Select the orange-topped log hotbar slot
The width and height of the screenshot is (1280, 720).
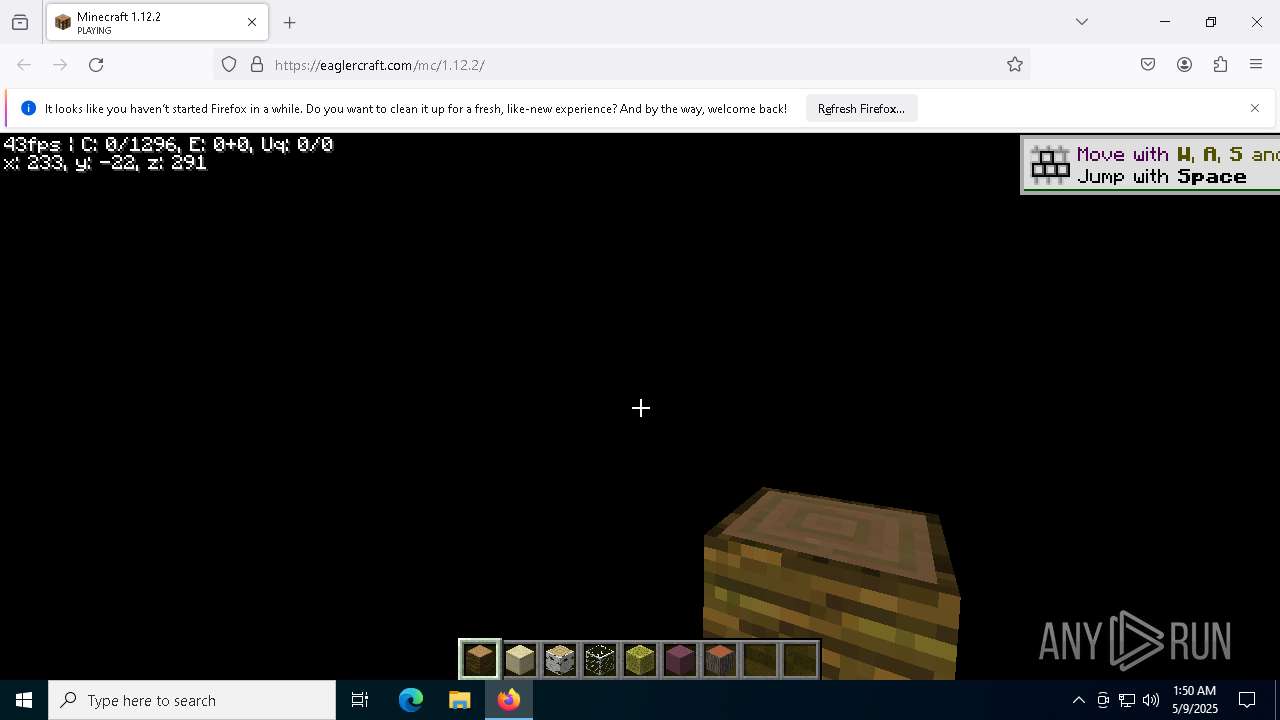click(x=720, y=660)
